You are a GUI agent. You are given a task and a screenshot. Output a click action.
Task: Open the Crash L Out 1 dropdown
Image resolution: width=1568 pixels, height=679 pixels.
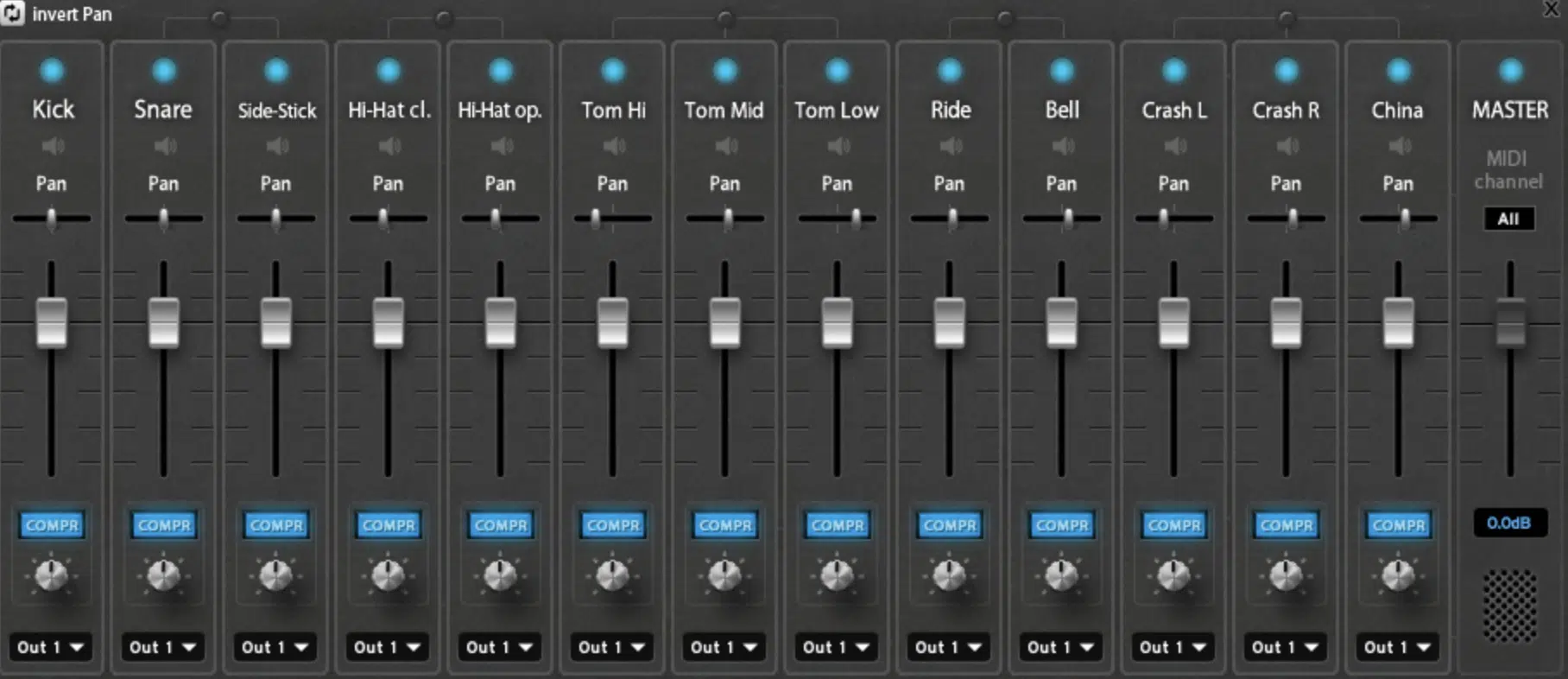[1173, 647]
